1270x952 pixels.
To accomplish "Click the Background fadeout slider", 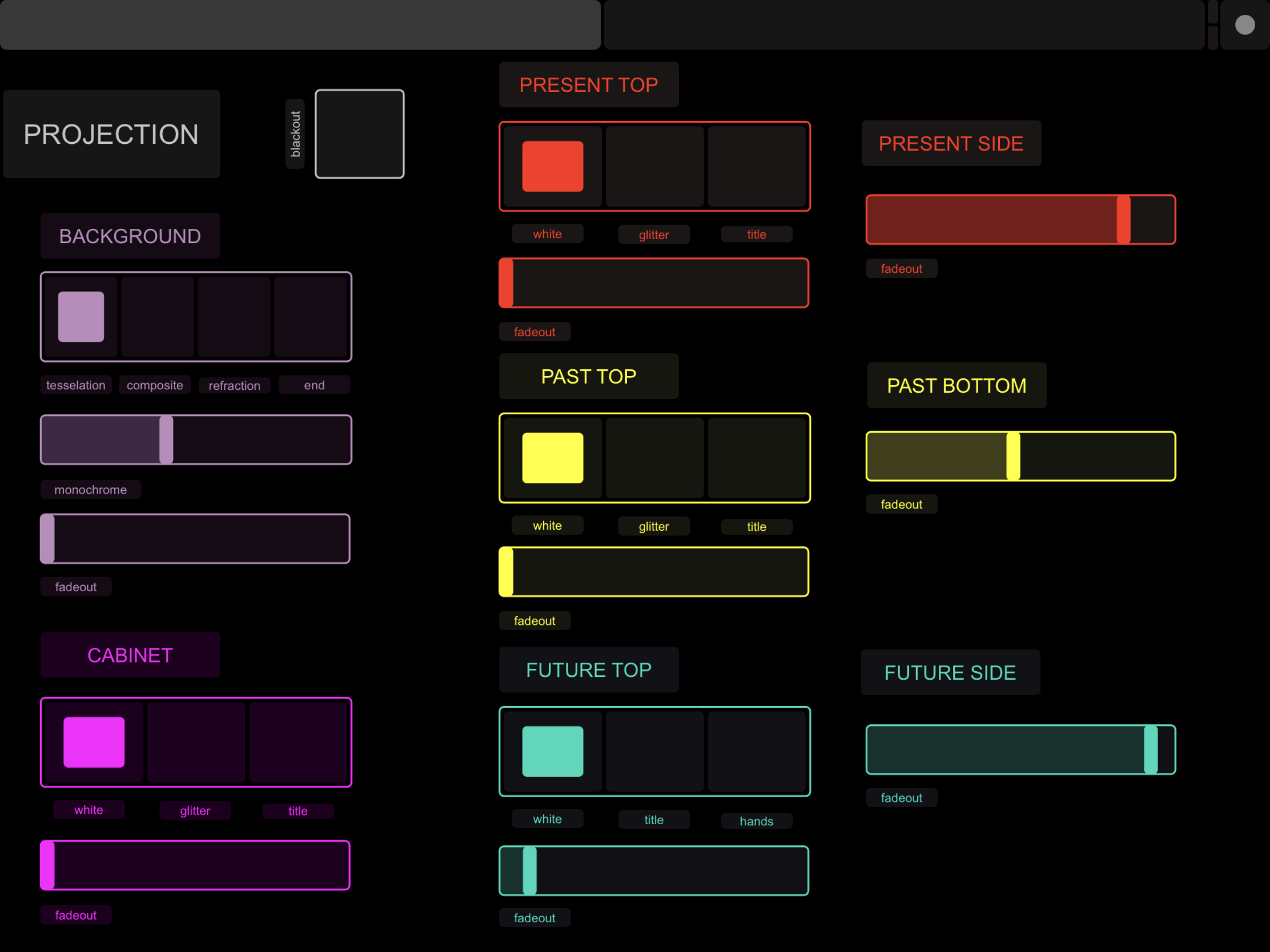I will [196, 538].
